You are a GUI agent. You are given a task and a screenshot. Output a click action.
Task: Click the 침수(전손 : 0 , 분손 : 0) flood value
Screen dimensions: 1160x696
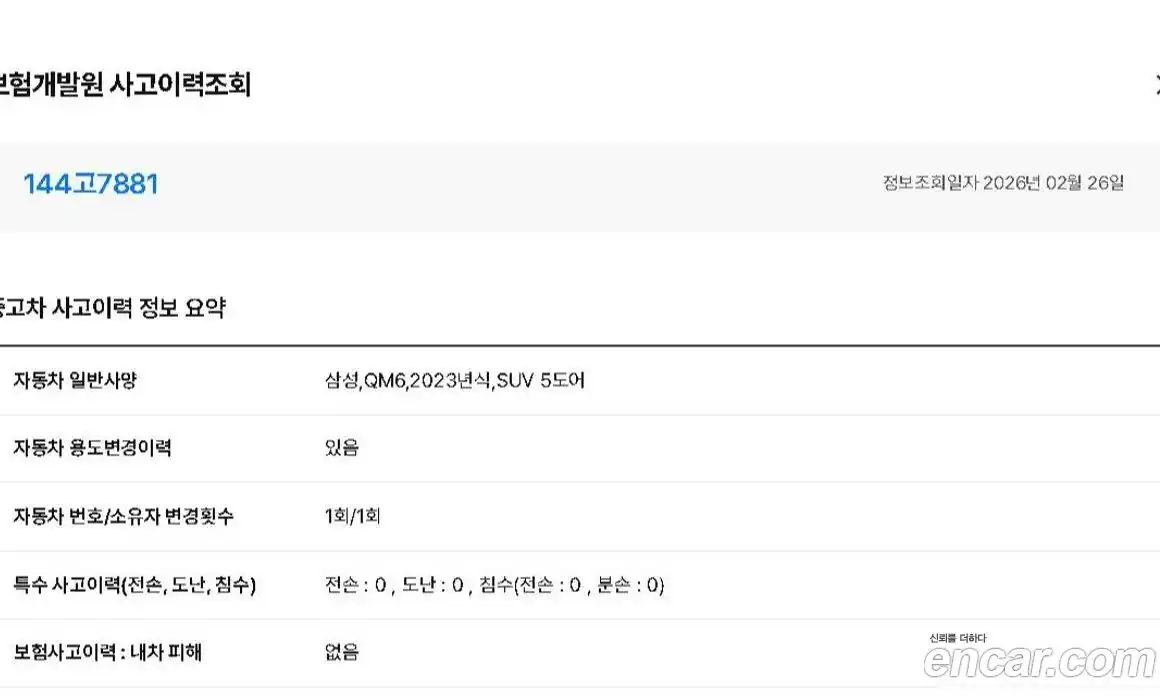[x=571, y=585]
